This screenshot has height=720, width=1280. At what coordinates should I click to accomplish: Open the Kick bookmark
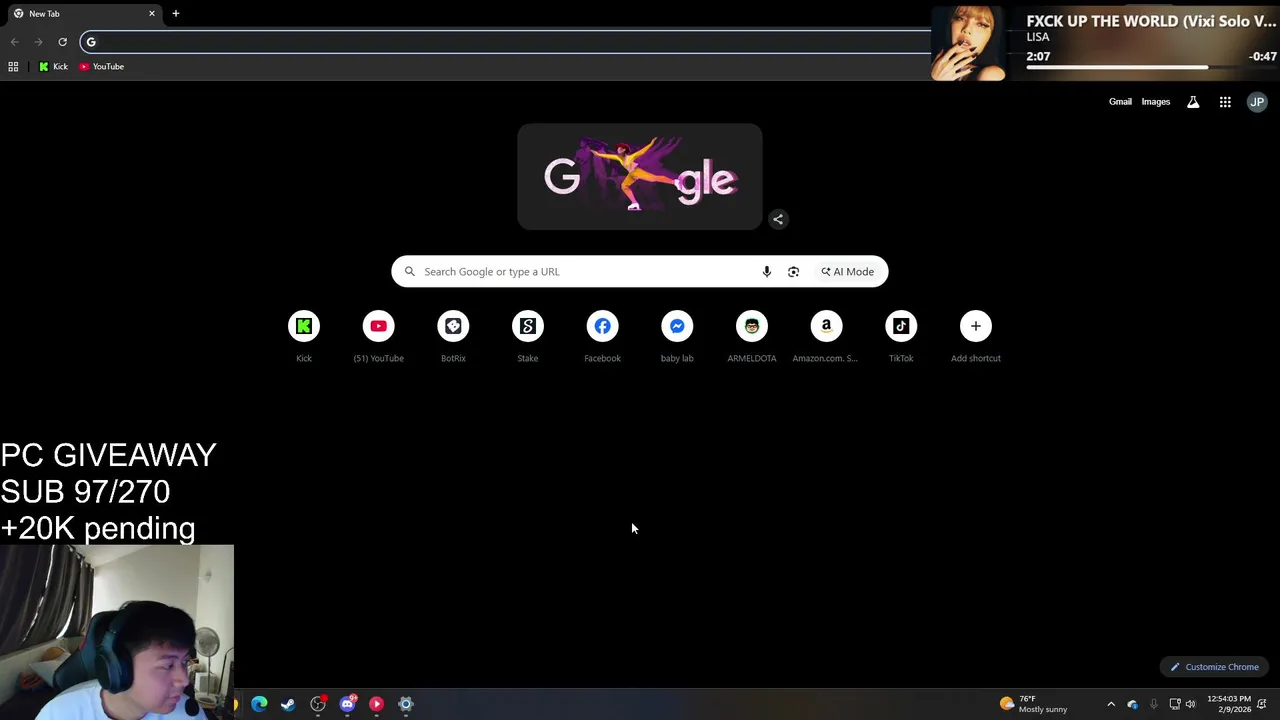coord(53,67)
